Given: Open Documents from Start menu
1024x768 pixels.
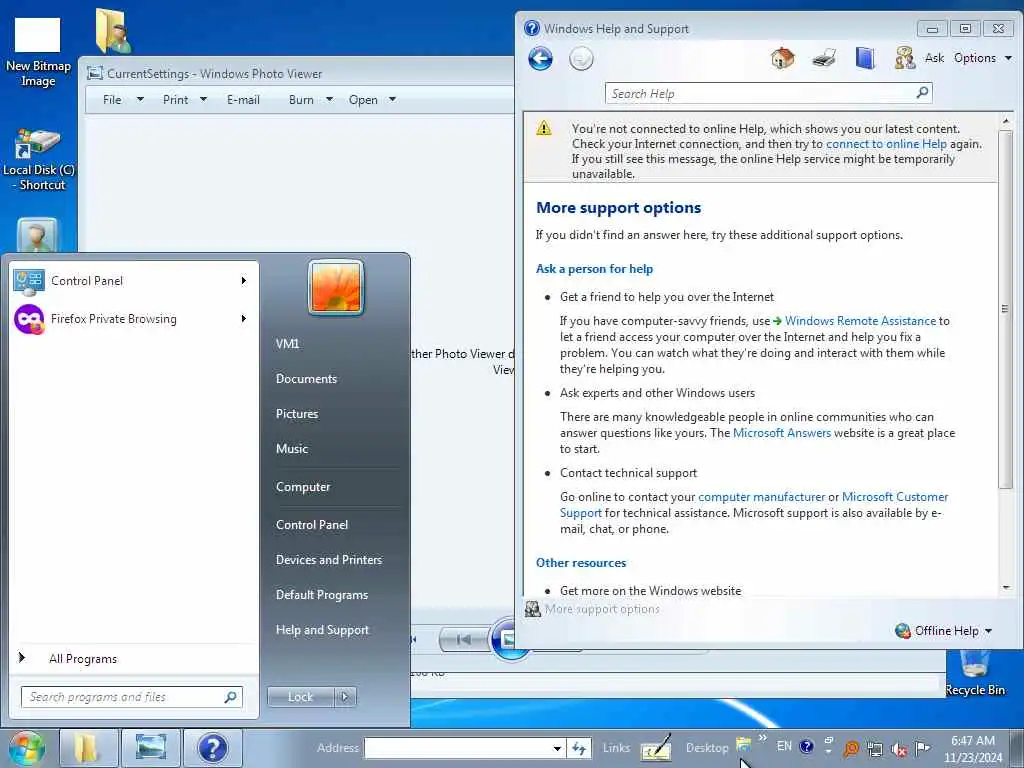Looking at the screenshot, I should pyautogui.click(x=306, y=379).
